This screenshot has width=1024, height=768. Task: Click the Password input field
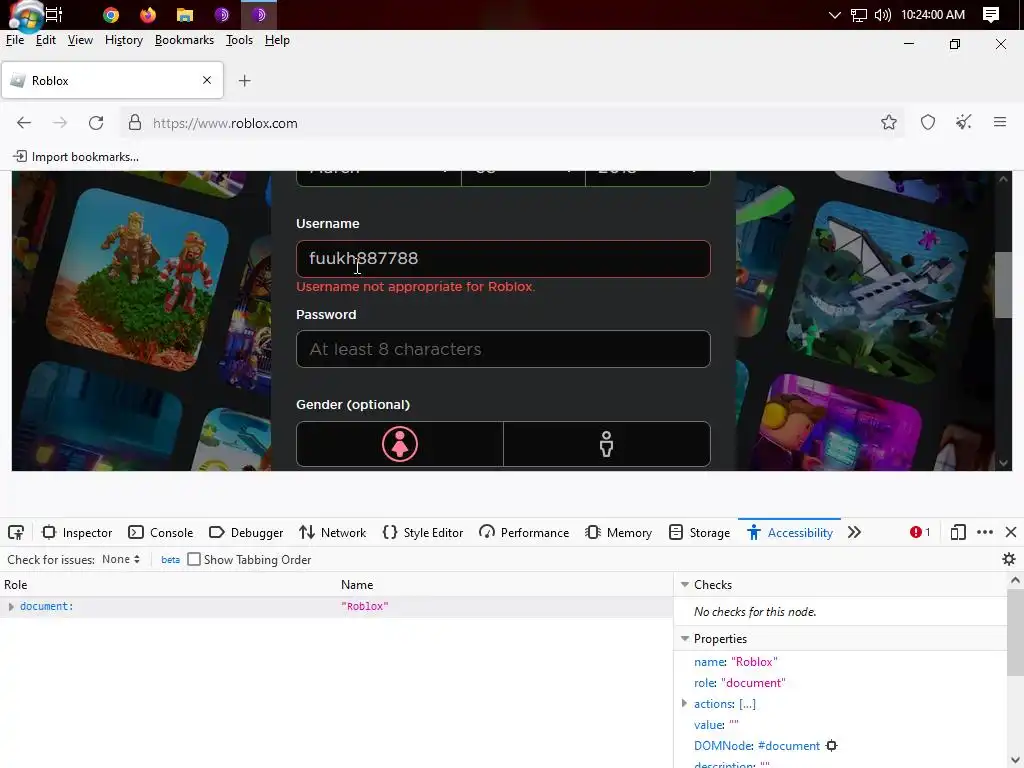click(x=503, y=349)
